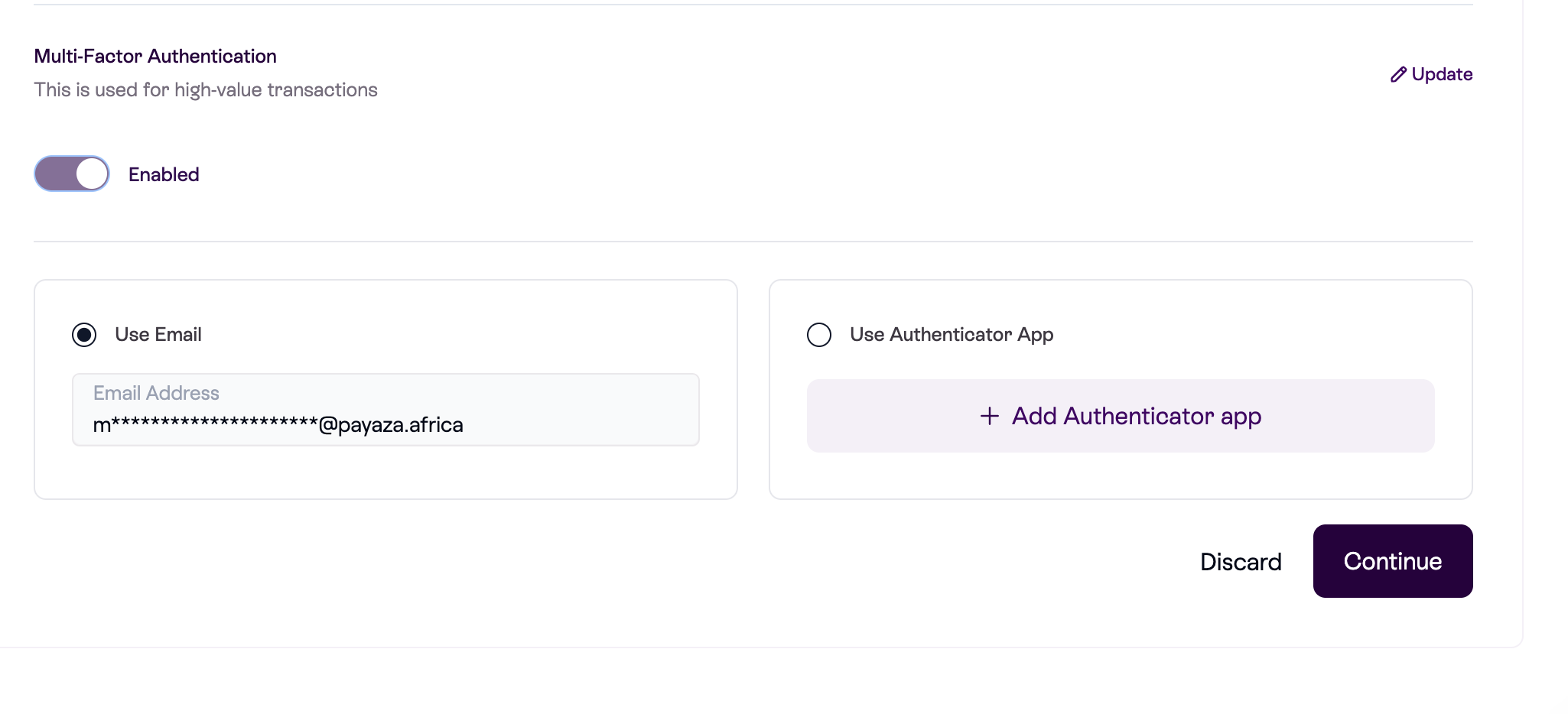Click the masked payaza.africa email text
The width and height of the screenshot is (1568, 714).
click(x=278, y=425)
